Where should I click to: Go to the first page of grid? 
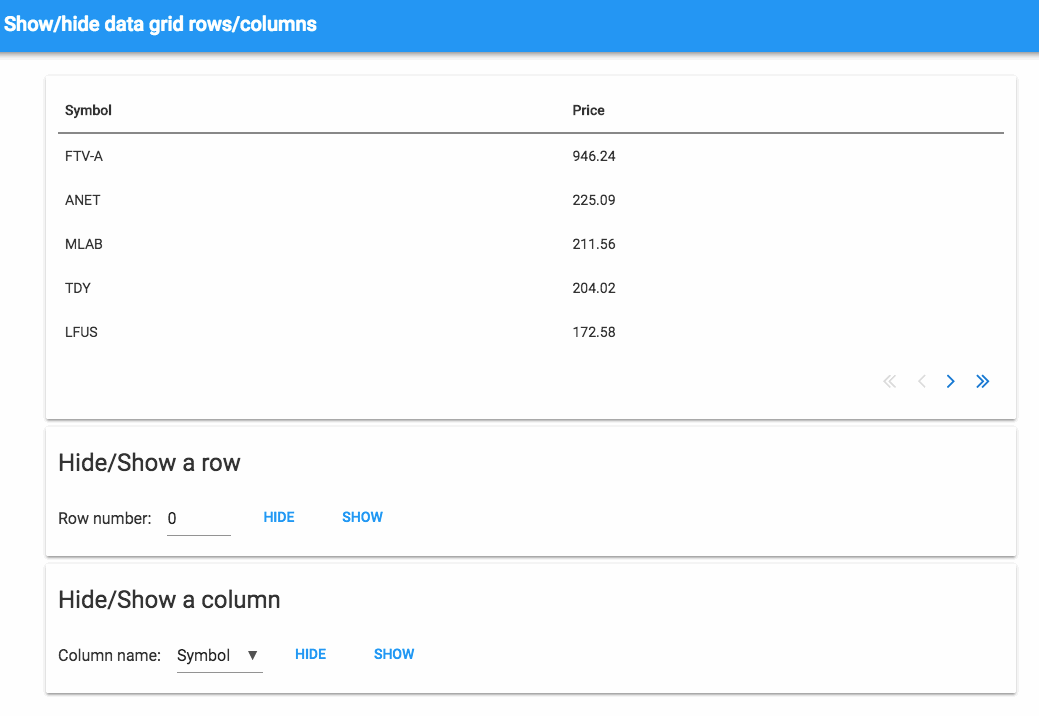click(890, 381)
